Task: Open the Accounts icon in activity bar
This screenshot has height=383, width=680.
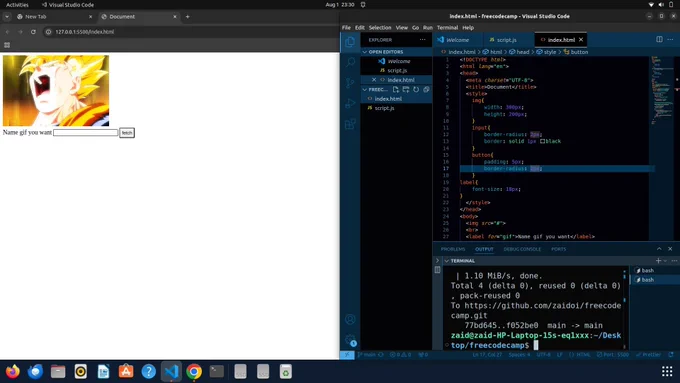Action: point(350,320)
